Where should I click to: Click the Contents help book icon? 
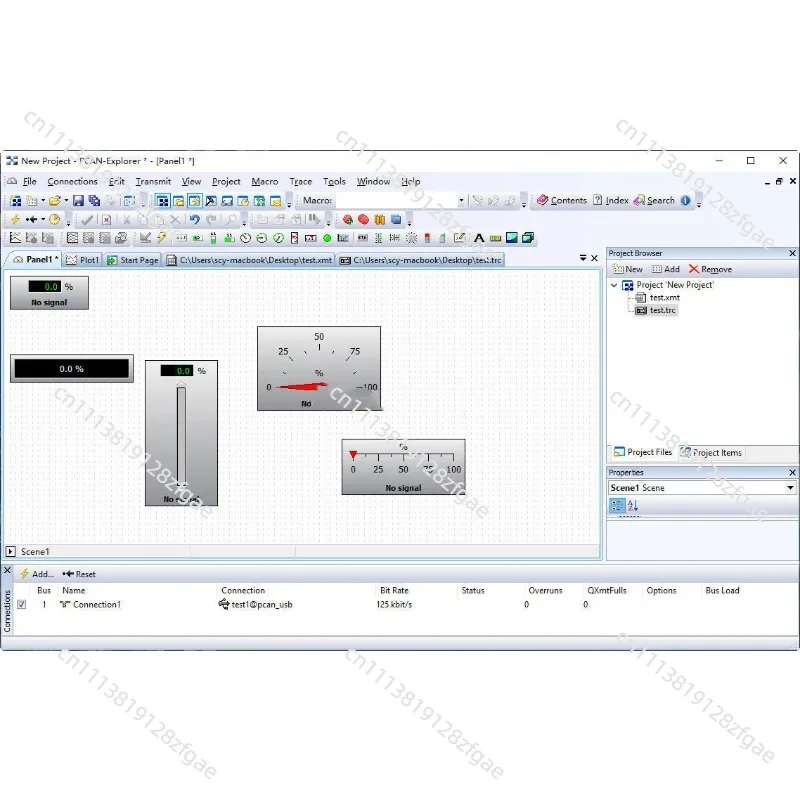coord(542,200)
